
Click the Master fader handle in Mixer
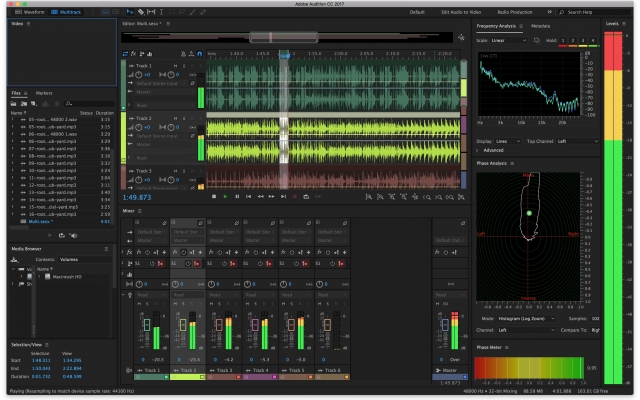coord(445,325)
